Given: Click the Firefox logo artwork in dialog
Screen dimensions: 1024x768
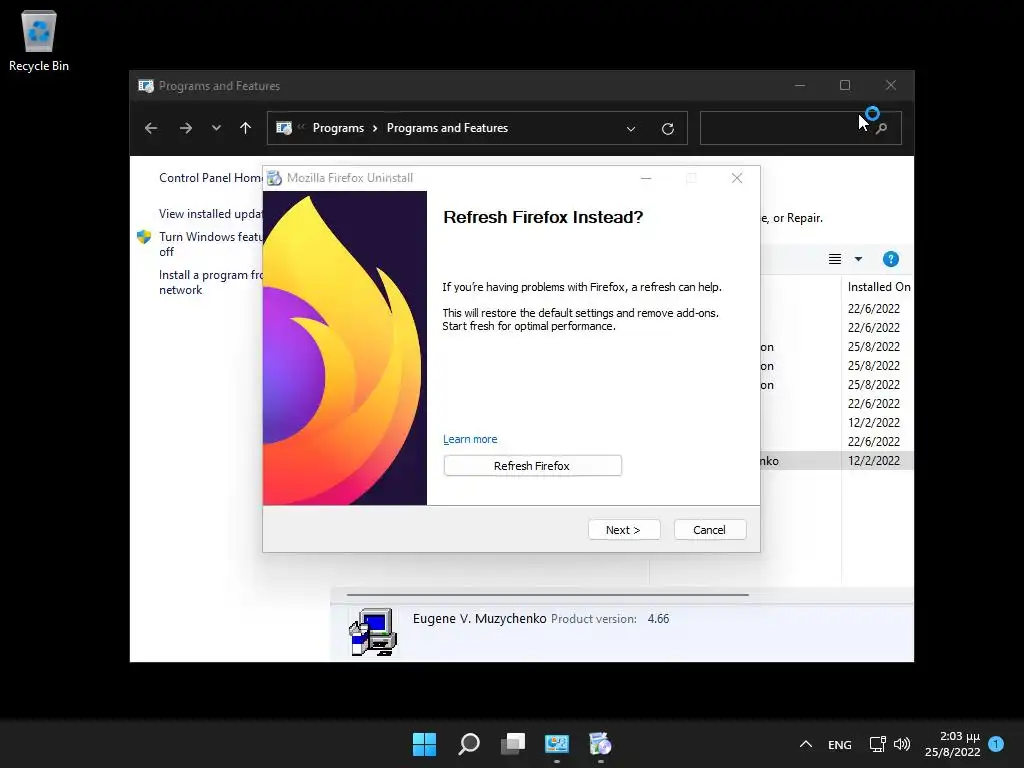Looking at the screenshot, I should tap(345, 347).
